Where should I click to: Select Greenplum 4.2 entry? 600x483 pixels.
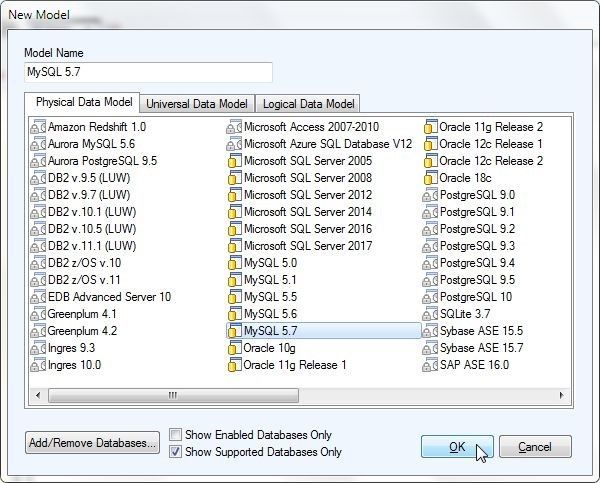tap(74, 331)
